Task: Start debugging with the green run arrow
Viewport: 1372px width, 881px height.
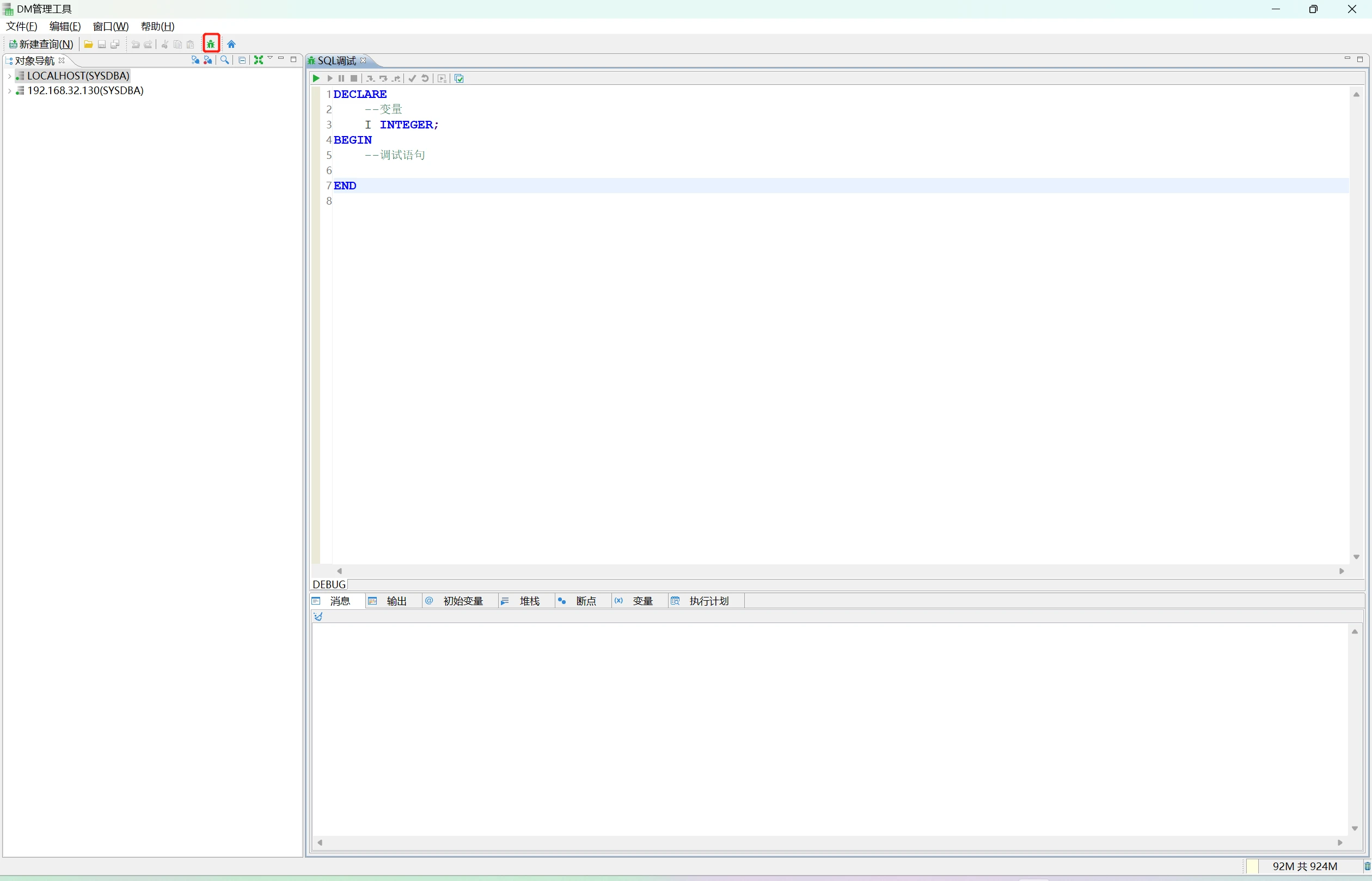Action: pos(316,78)
